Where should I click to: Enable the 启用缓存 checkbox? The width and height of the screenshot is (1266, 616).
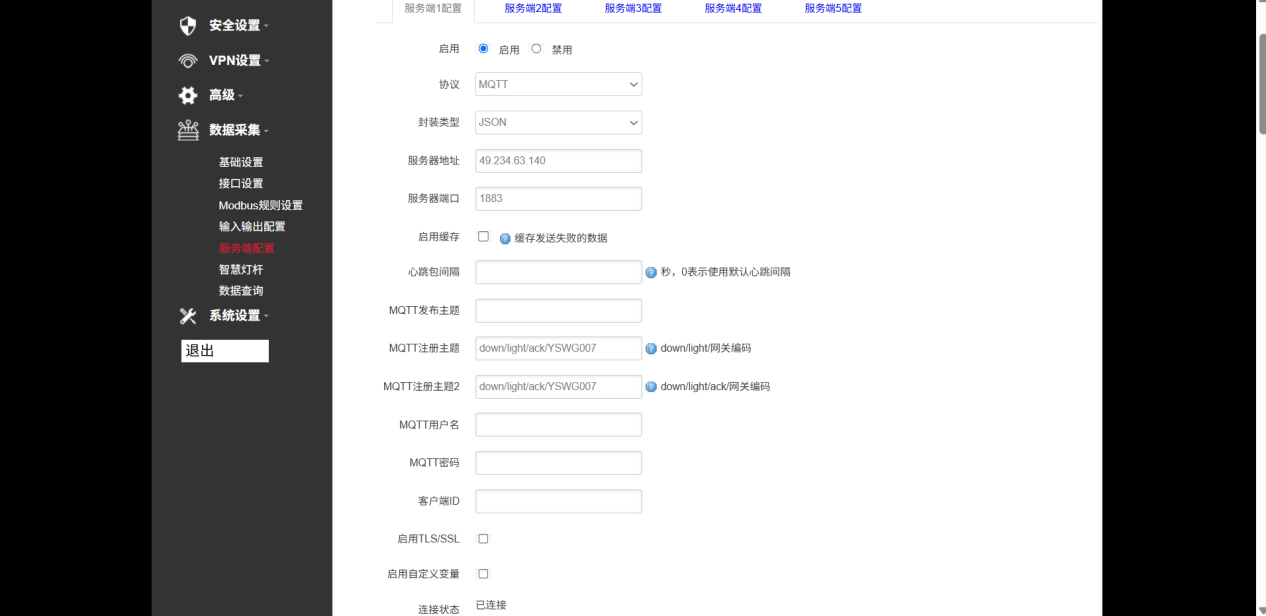pyautogui.click(x=482, y=237)
